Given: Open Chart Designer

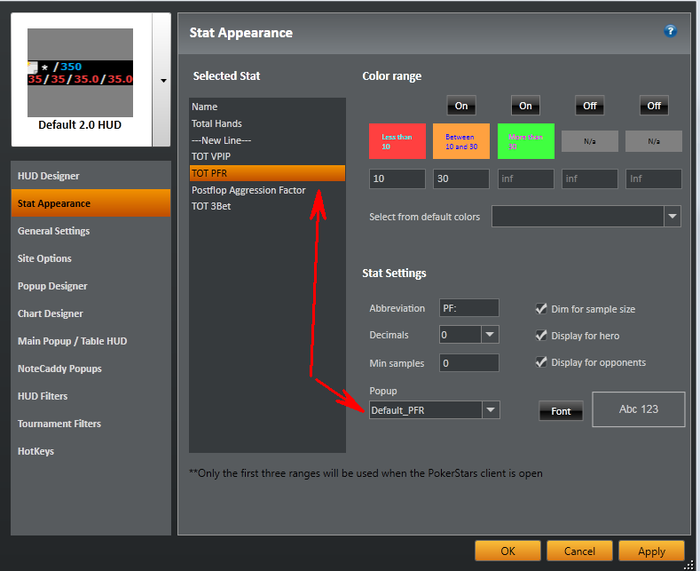Looking at the screenshot, I should tap(91, 313).
